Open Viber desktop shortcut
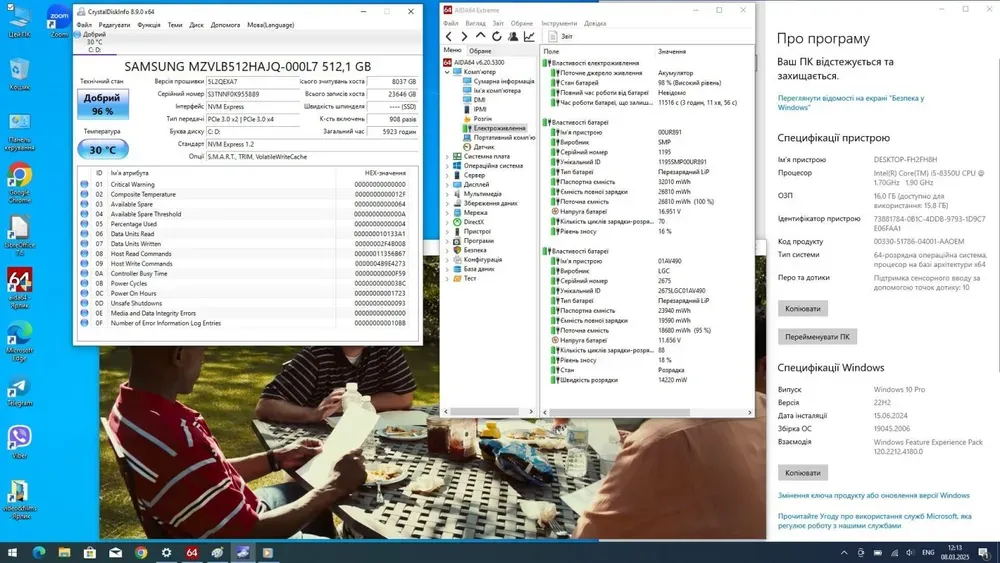 pyautogui.click(x=19, y=441)
